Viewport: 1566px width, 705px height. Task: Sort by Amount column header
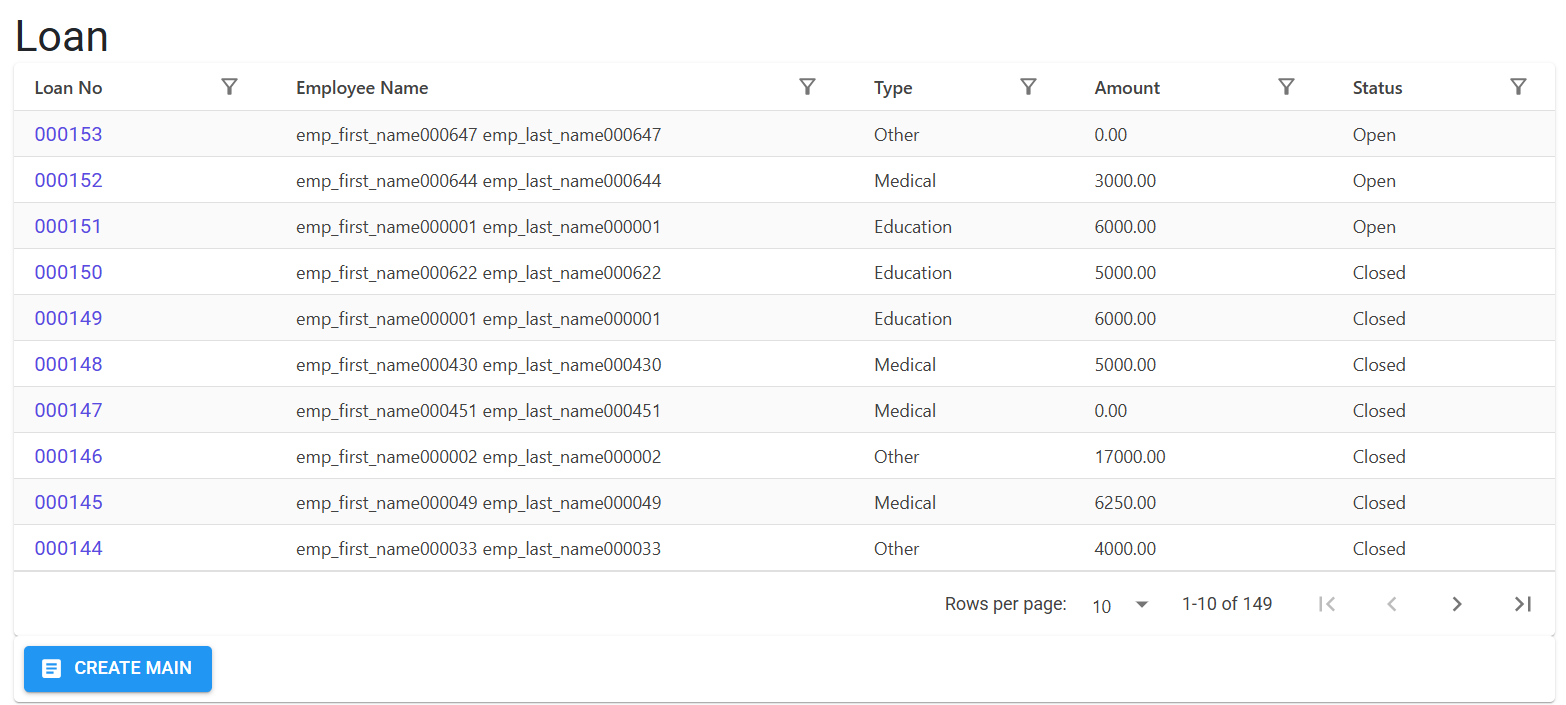[x=1127, y=88]
